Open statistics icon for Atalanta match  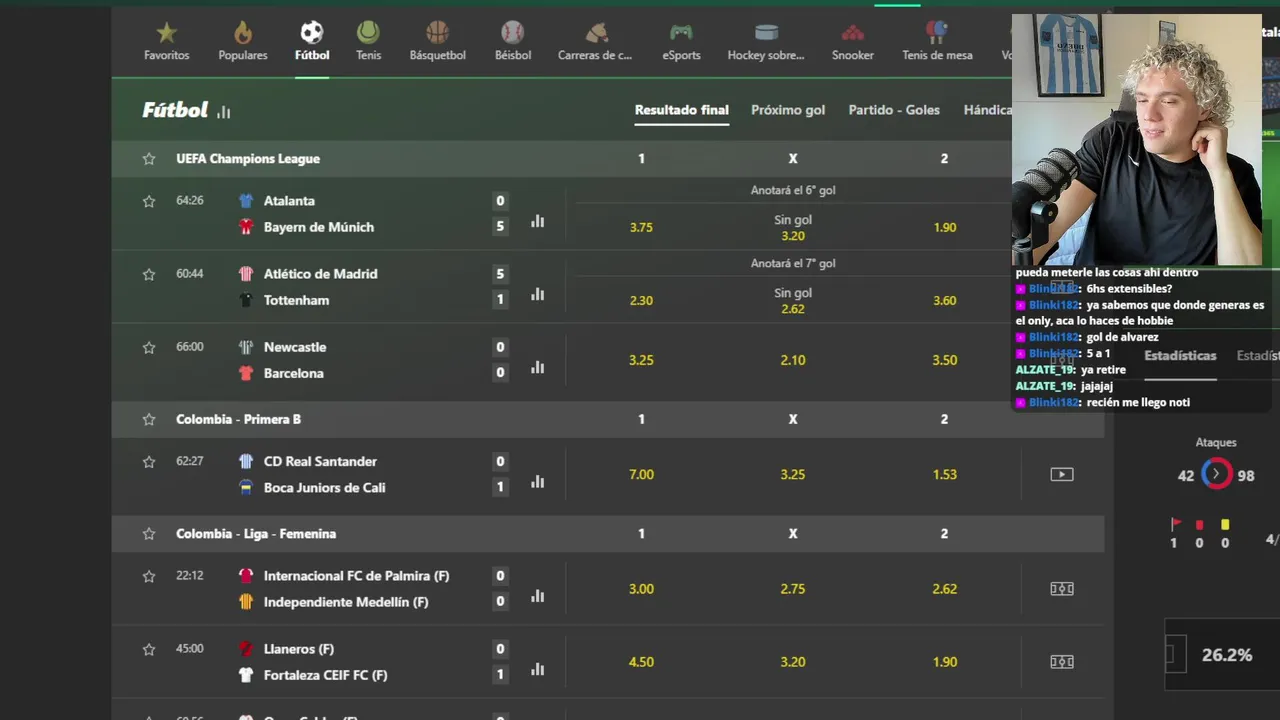538,221
